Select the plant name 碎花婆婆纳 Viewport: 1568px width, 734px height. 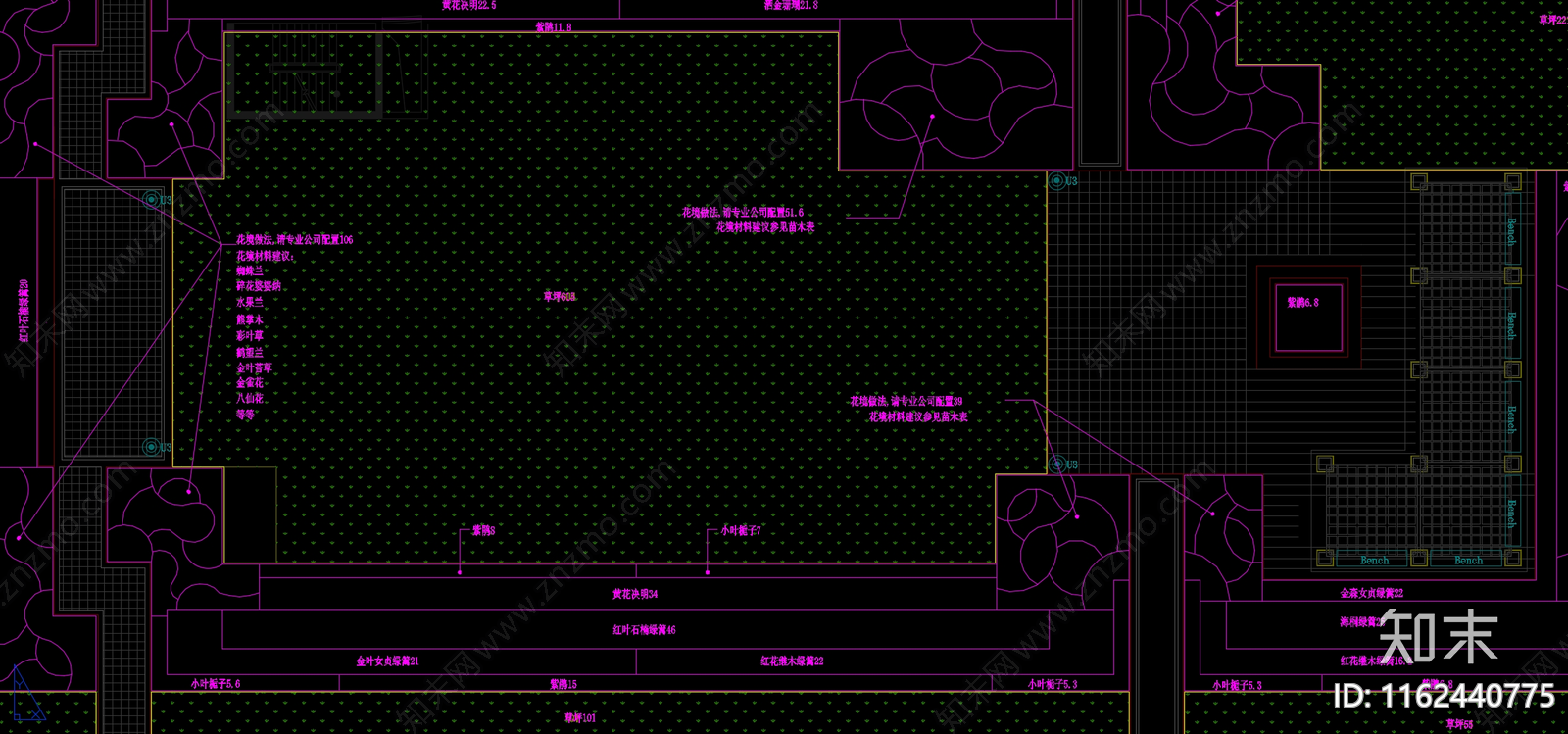(259, 286)
